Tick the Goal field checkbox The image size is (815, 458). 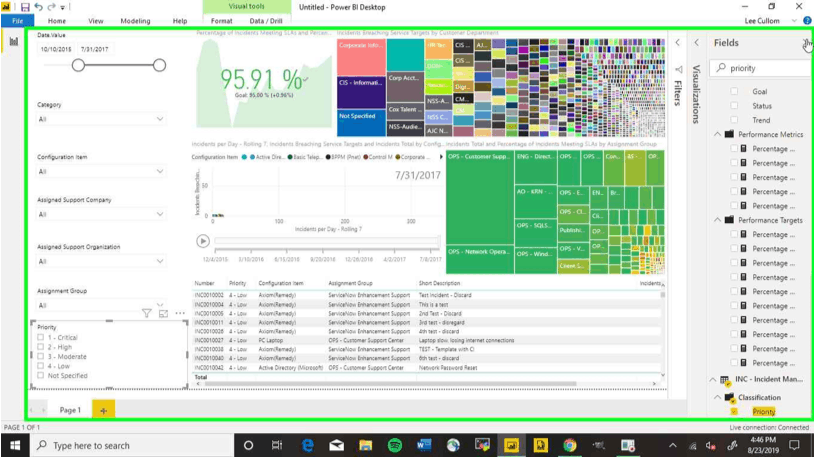click(734, 91)
